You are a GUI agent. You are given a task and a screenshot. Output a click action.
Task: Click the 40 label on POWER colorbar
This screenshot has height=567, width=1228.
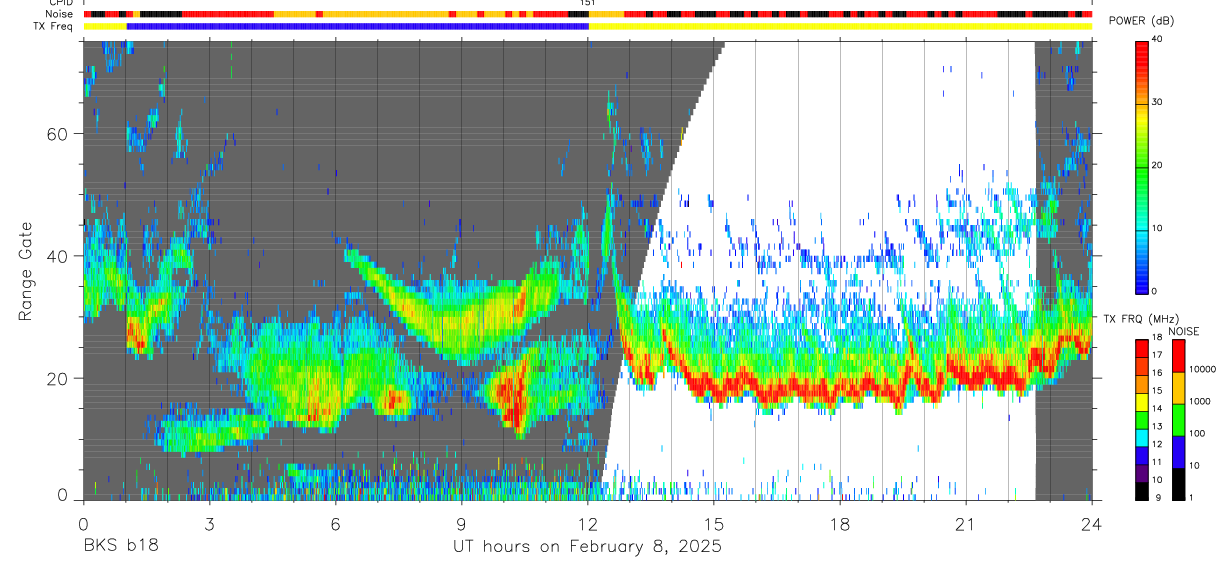pyautogui.click(x=1157, y=39)
